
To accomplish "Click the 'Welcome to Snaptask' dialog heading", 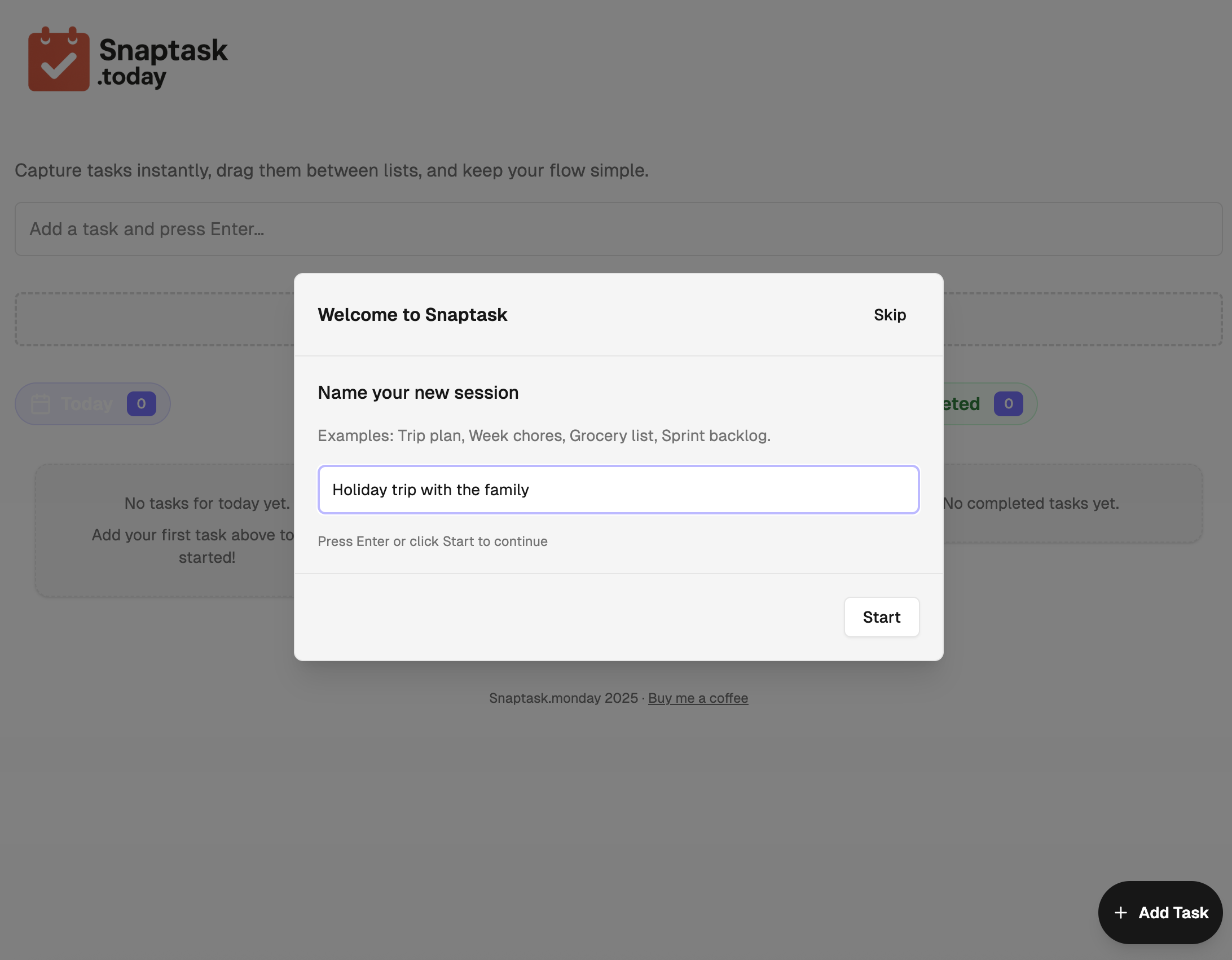I will [x=412, y=315].
